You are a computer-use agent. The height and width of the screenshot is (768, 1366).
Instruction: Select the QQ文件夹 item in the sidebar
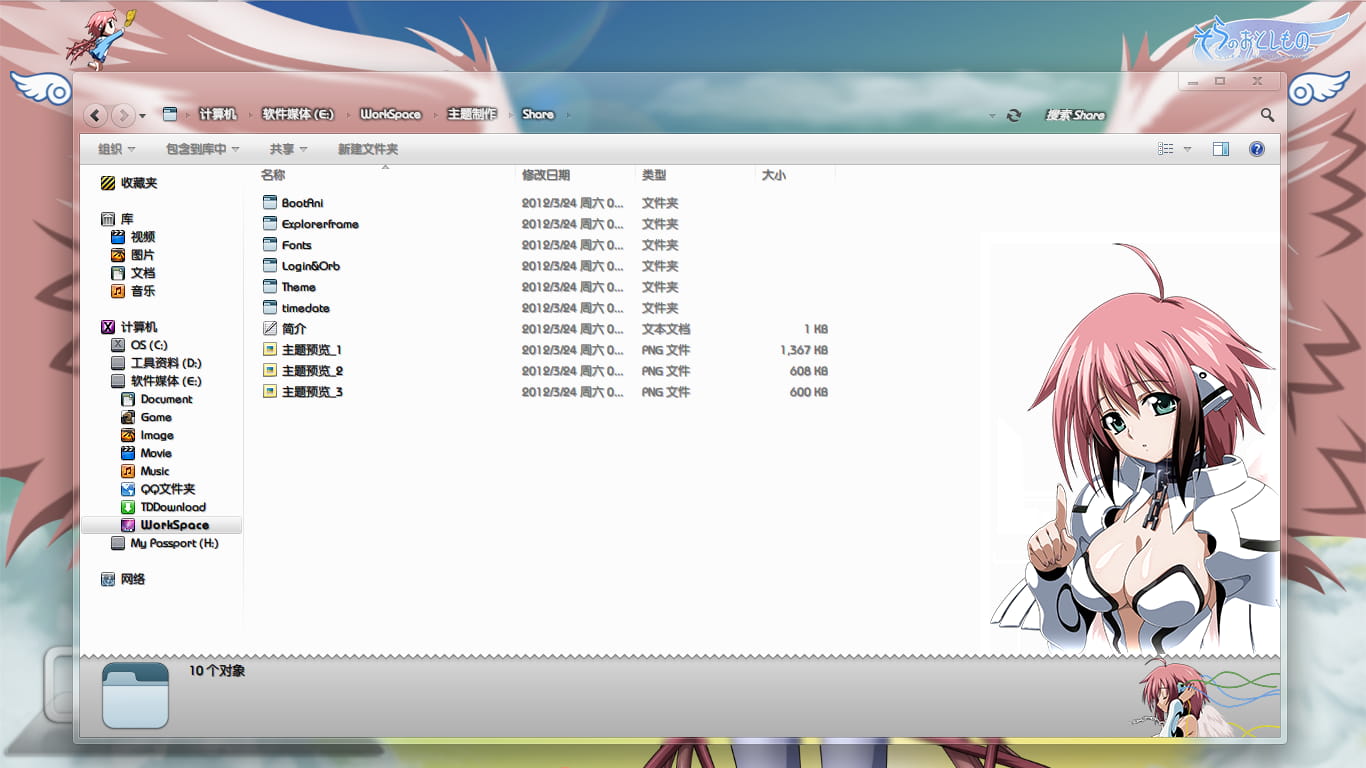pos(167,489)
